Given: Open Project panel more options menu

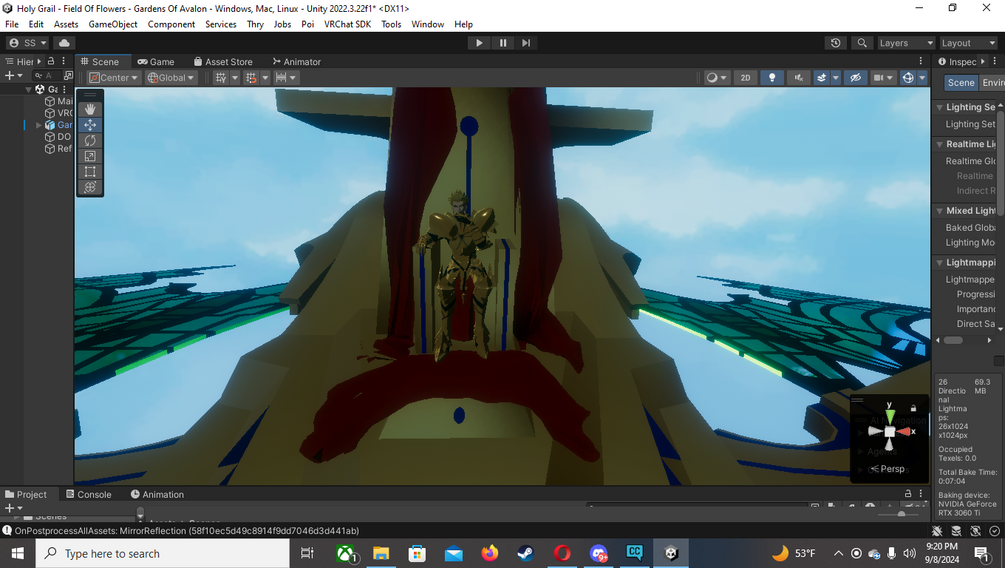Looking at the screenshot, I should pos(921,494).
